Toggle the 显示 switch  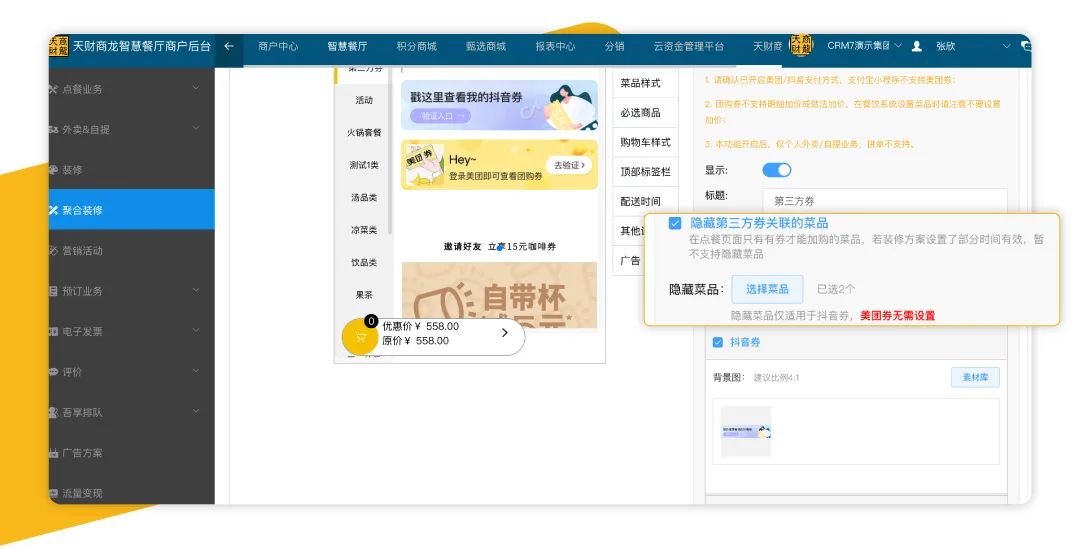pyautogui.click(x=777, y=170)
